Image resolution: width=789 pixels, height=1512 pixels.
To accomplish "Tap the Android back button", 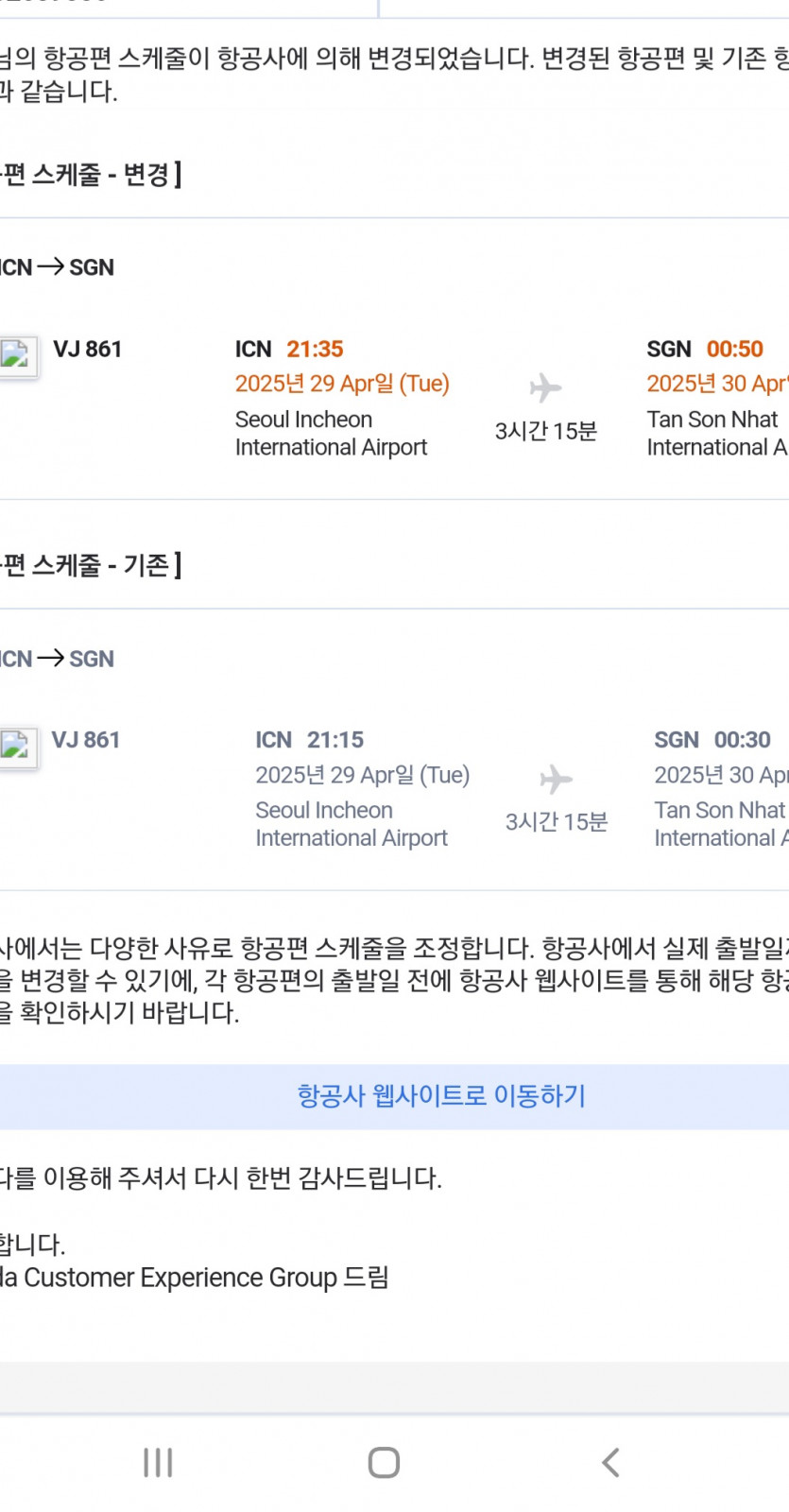I will [x=610, y=1463].
